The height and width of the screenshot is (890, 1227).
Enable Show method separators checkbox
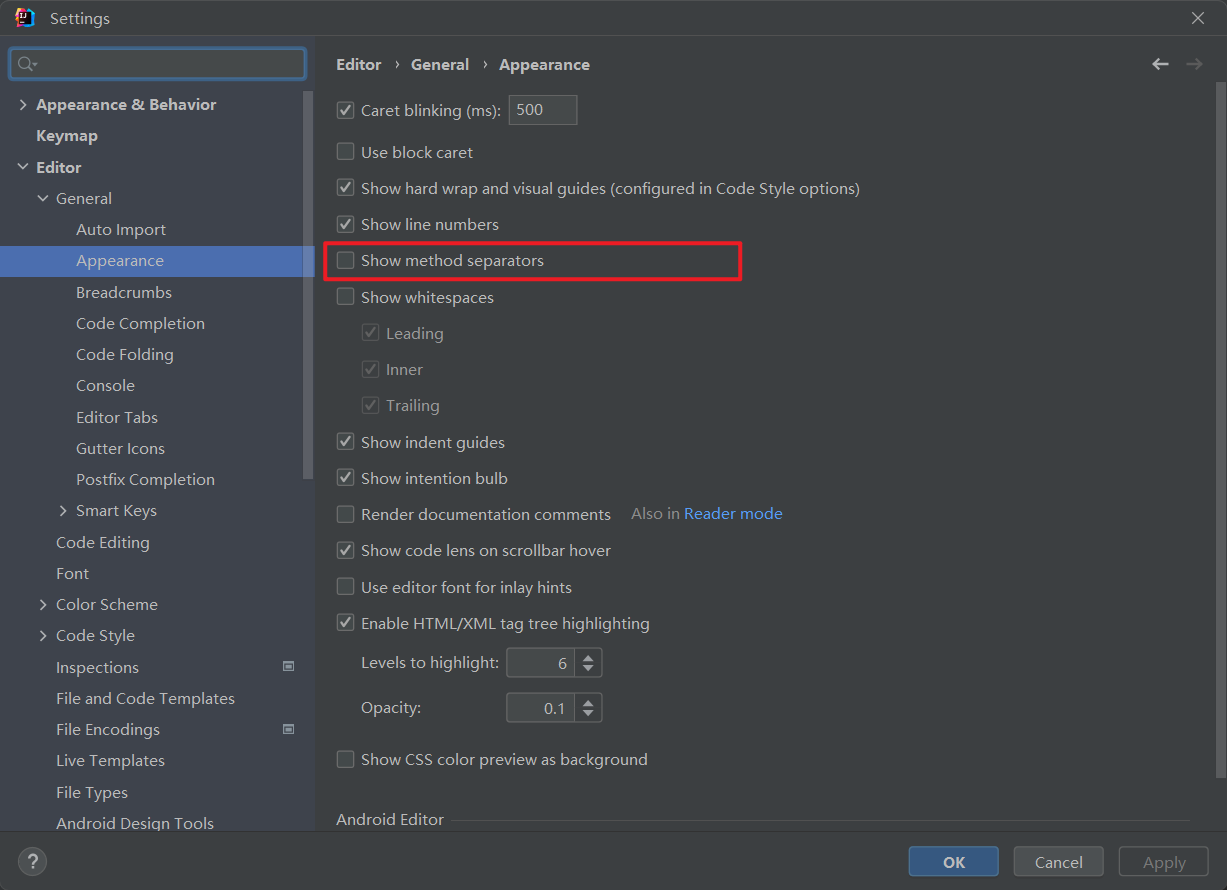(x=346, y=260)
